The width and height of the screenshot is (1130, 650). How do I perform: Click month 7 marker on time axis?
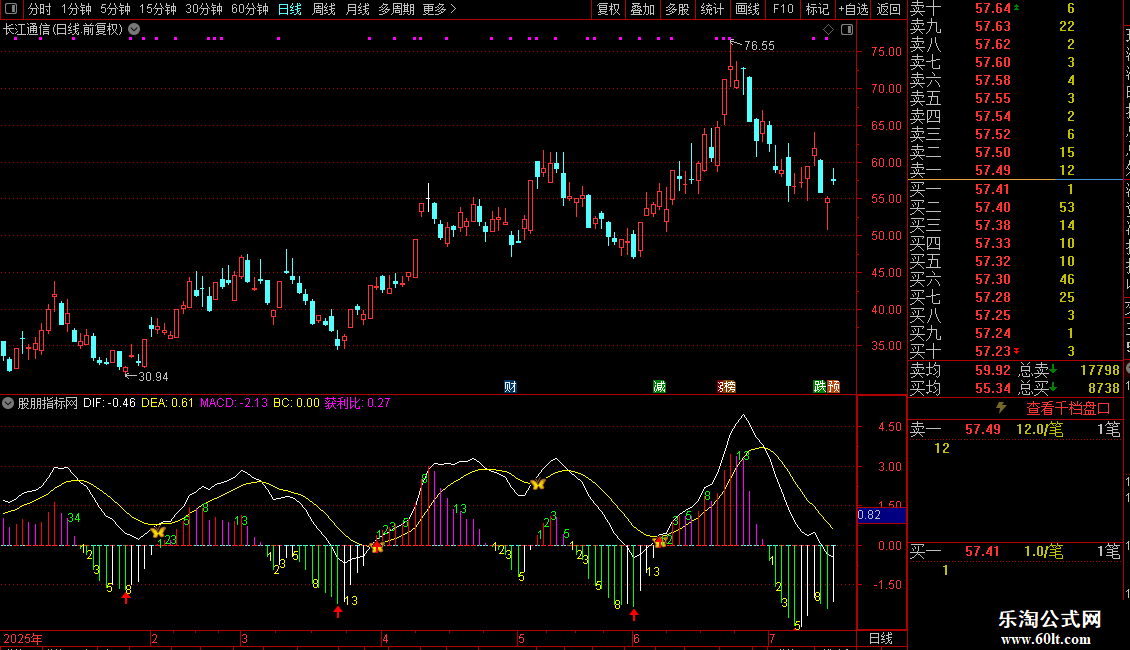pyautogui.click(x=772, y=639)
